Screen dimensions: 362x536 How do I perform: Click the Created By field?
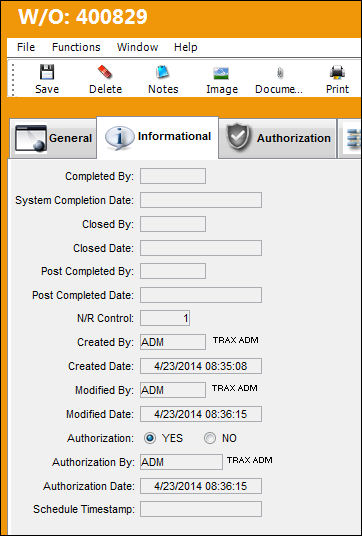tap(173, 342)
